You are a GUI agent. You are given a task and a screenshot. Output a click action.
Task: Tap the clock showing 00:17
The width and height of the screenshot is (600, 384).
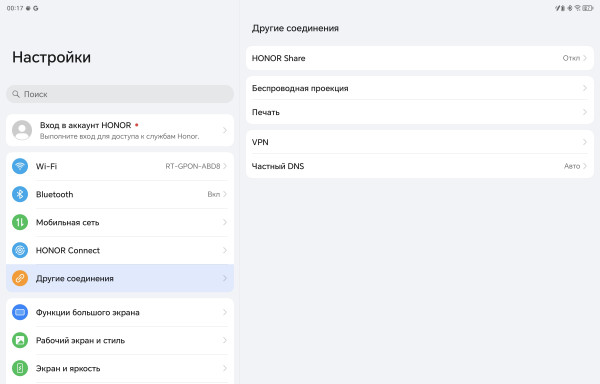pyautogui.click(x=15, y=8)
